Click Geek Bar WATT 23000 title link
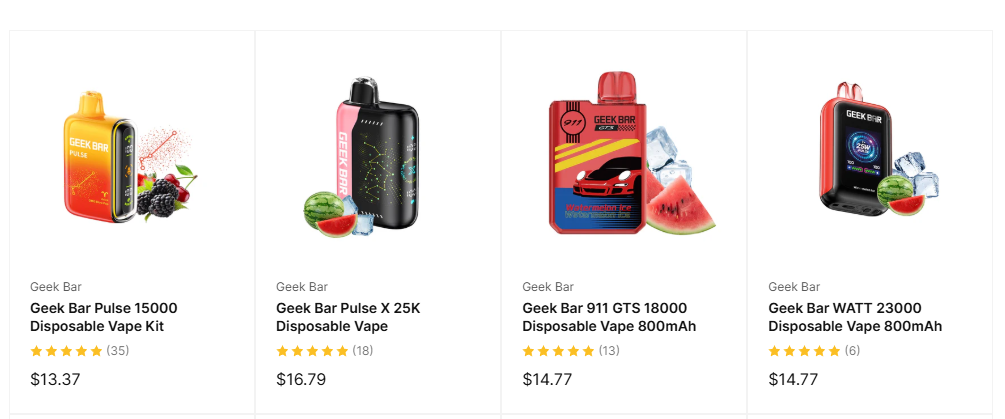The height and width of the screenshot is (419, 1005). tap(855, 317)
